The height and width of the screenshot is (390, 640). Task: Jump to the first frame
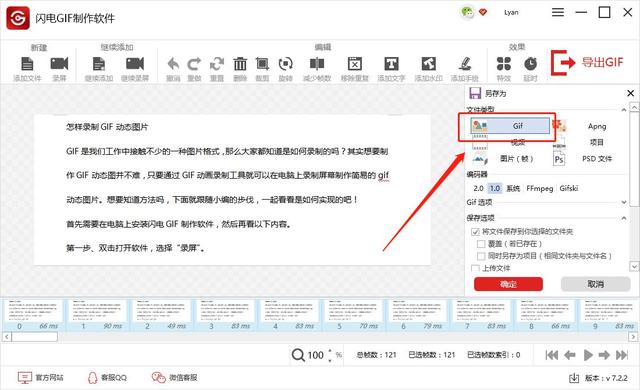(x=552, y=355)
